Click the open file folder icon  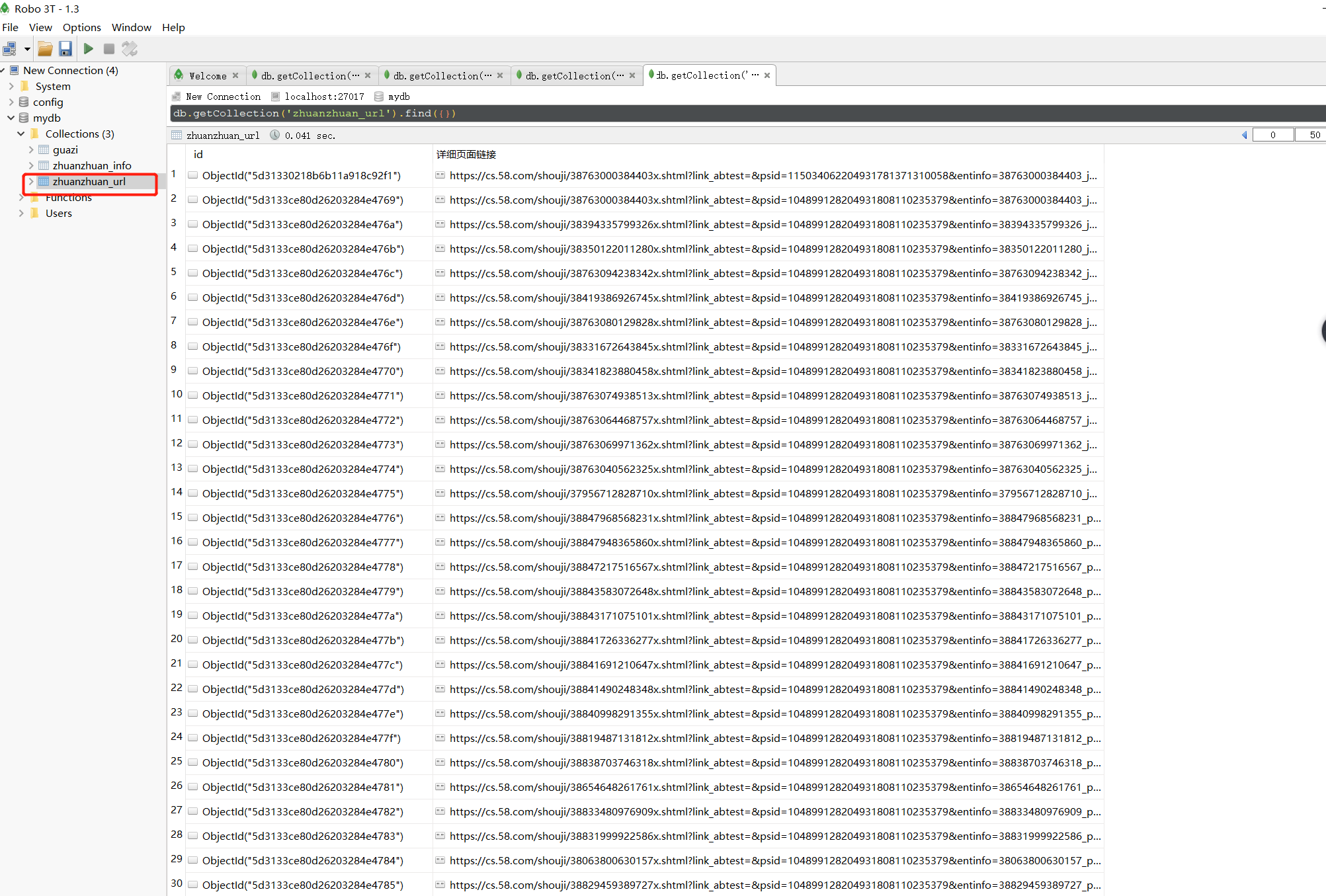coord(45,49)
